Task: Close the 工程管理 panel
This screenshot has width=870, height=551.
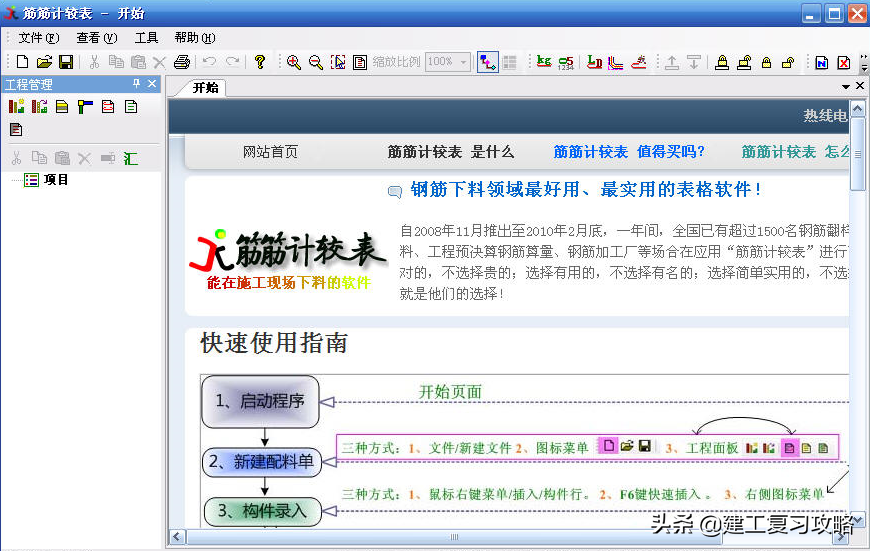Action: click(x=152, y=84)
